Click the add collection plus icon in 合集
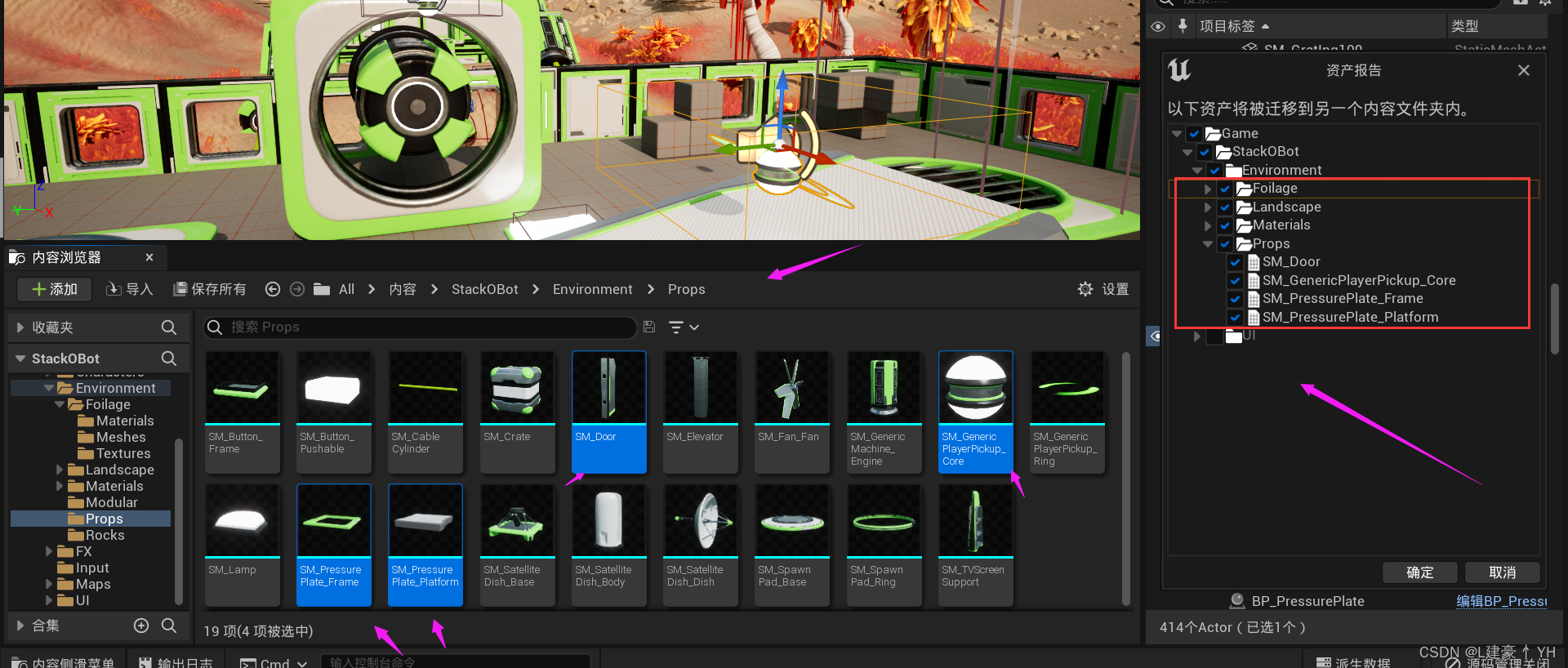 141,626
